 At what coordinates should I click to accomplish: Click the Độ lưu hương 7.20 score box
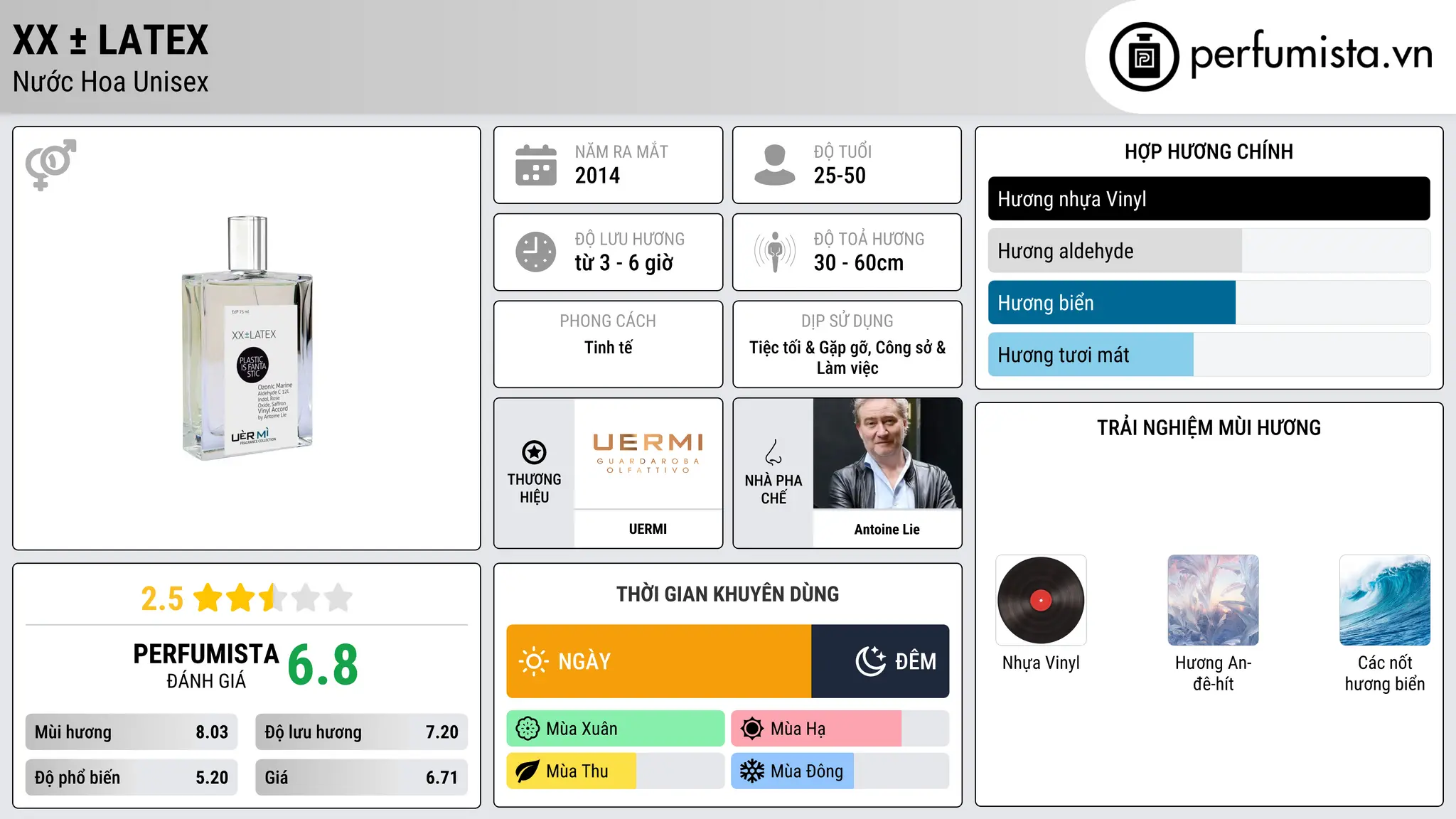click(x=361, y=732)
